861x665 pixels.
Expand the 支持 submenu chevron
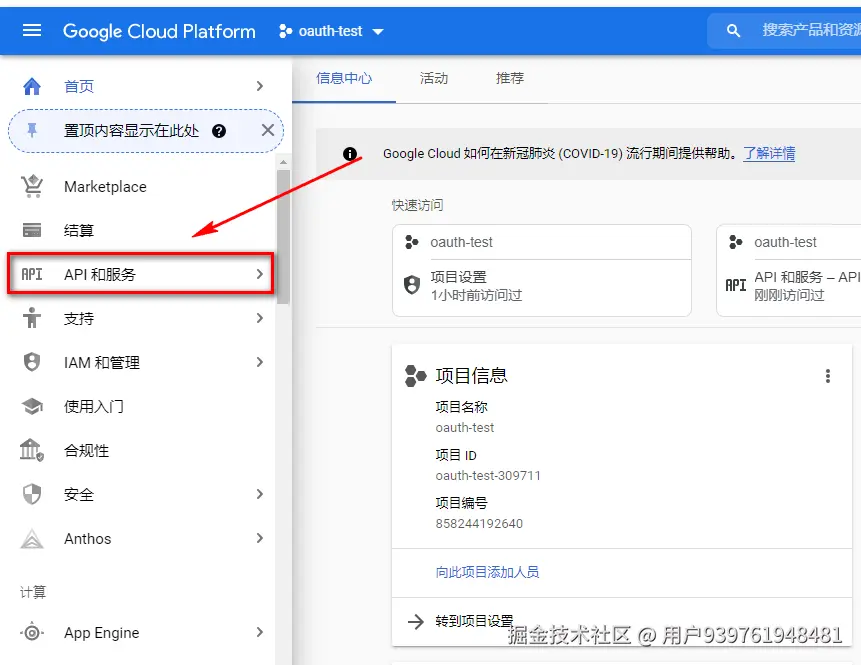(260, 318)
